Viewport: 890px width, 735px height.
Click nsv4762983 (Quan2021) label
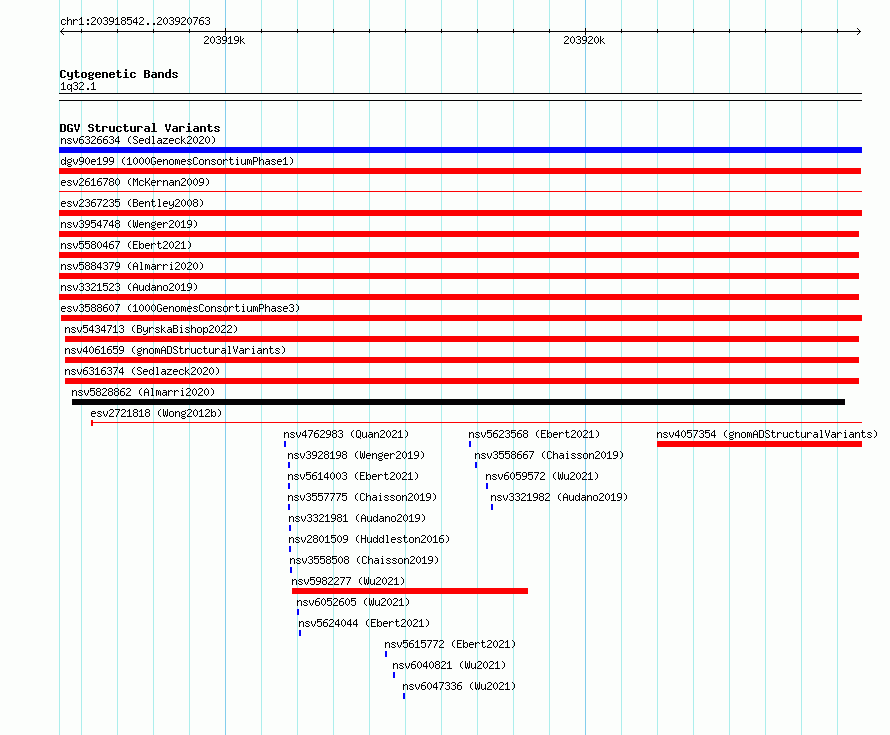pyautogui.click(x=346, y=434)
